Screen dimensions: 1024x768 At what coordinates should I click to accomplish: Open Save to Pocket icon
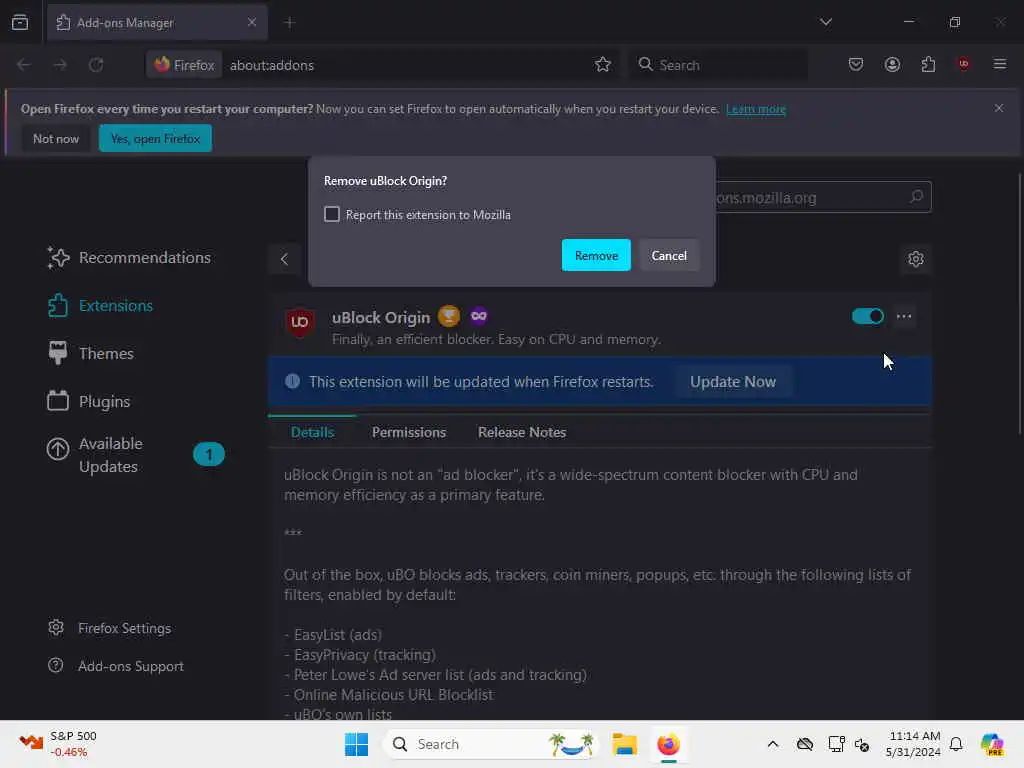tap(856, 64)
